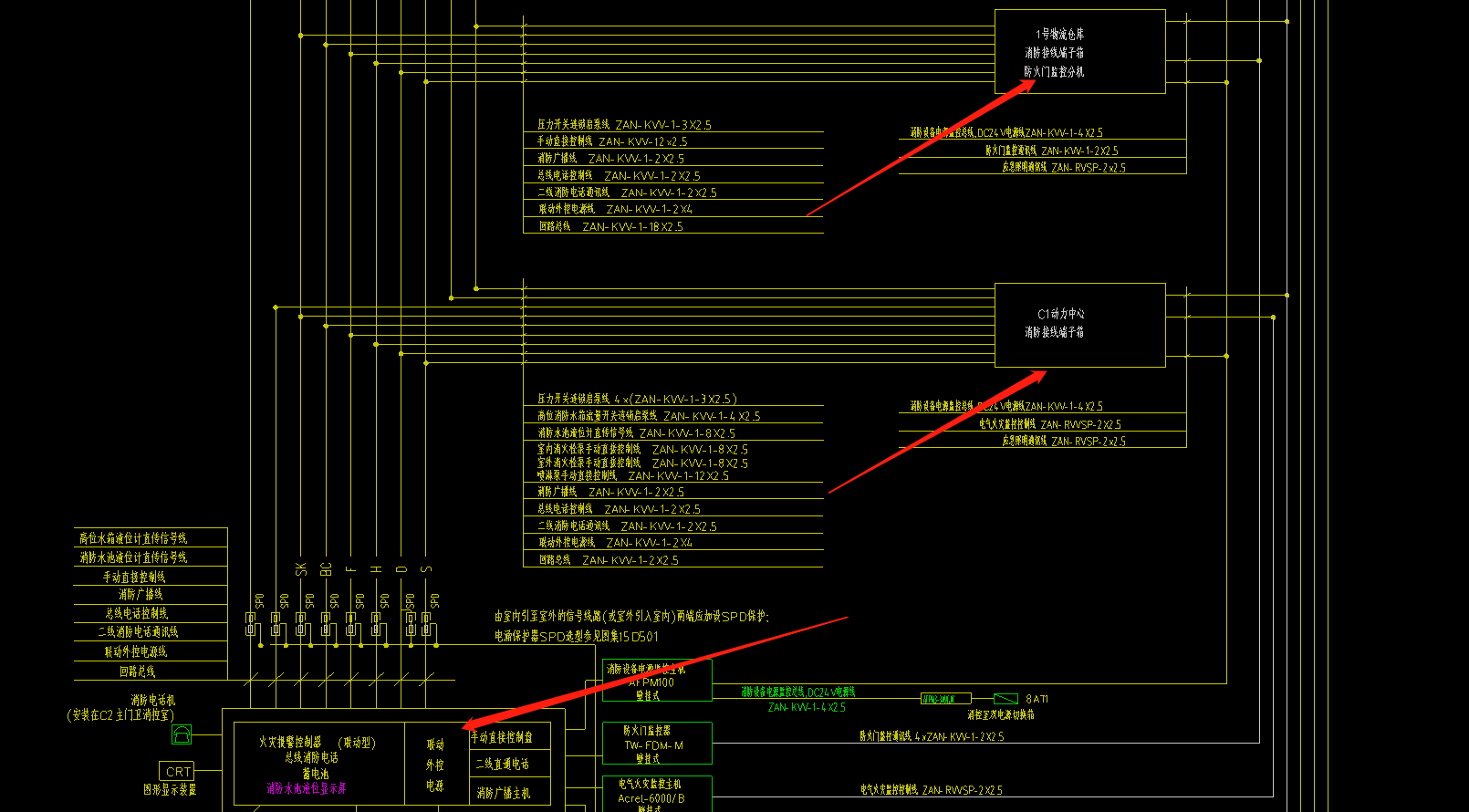This screenshot has width=1469, height=812.
Task: Select the vertical 'BC' riser label
Action: [x=326, y=569]
